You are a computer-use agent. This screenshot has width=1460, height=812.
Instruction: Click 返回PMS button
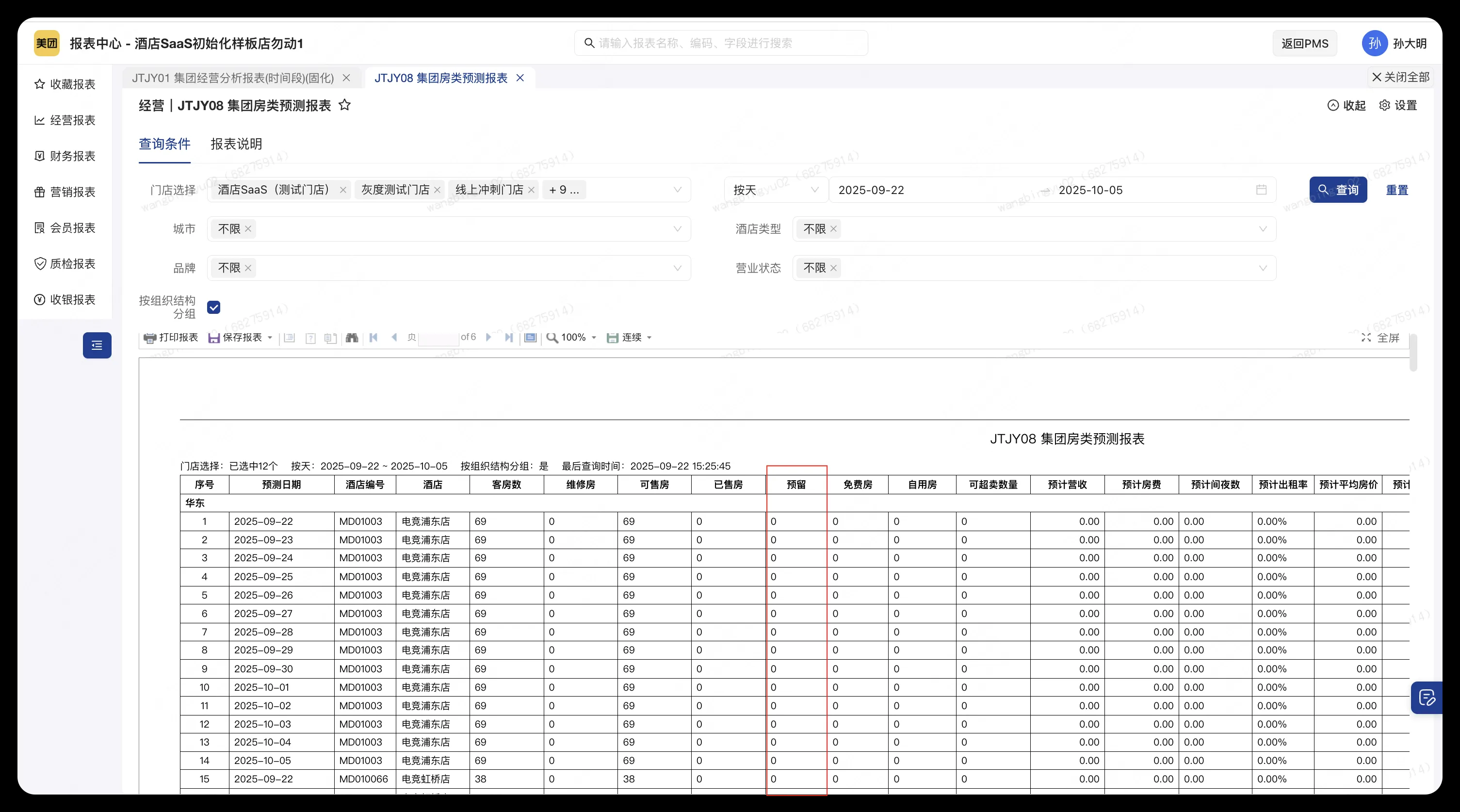tap(1305, 44)
